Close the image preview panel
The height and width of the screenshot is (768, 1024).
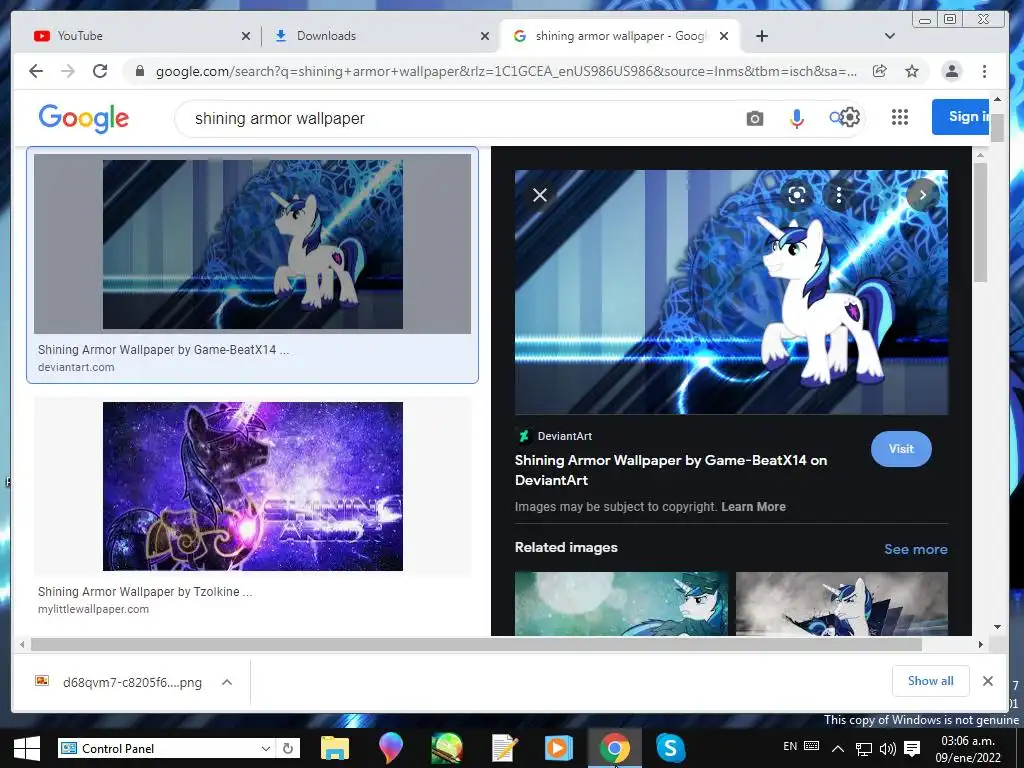coord(539,195)
